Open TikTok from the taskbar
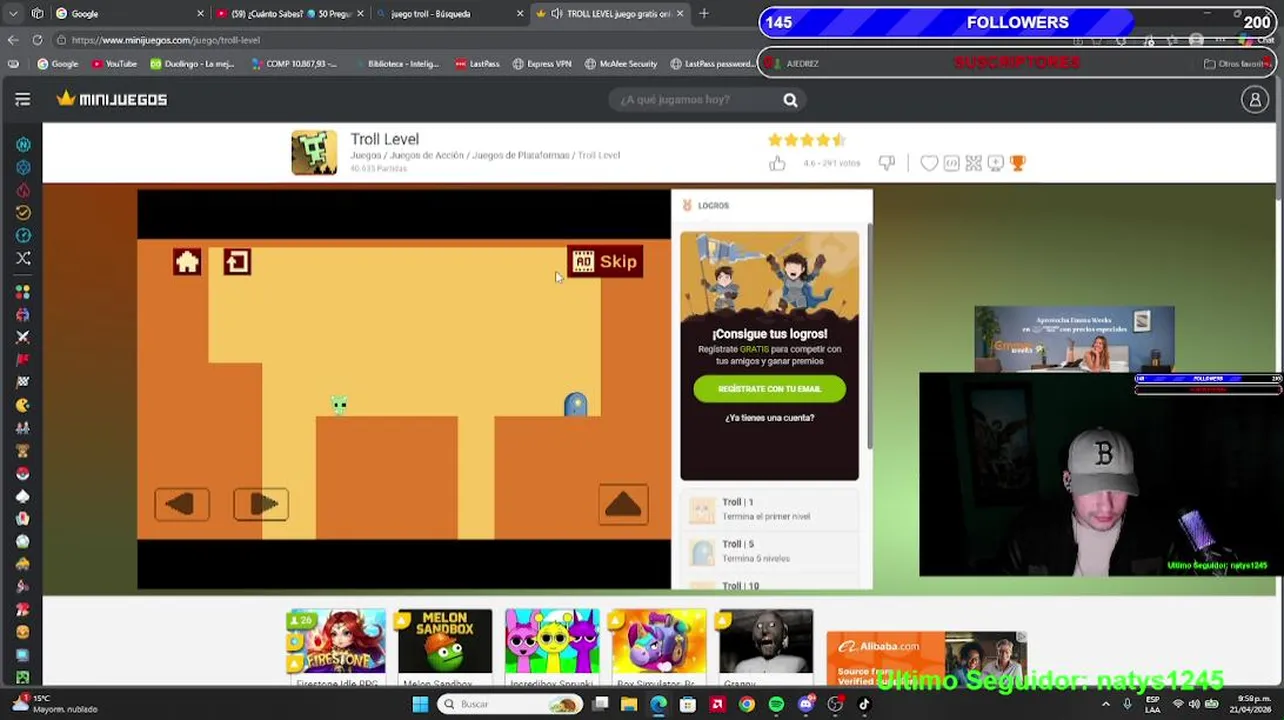The image size is (1284, 720). click(864, 704)
